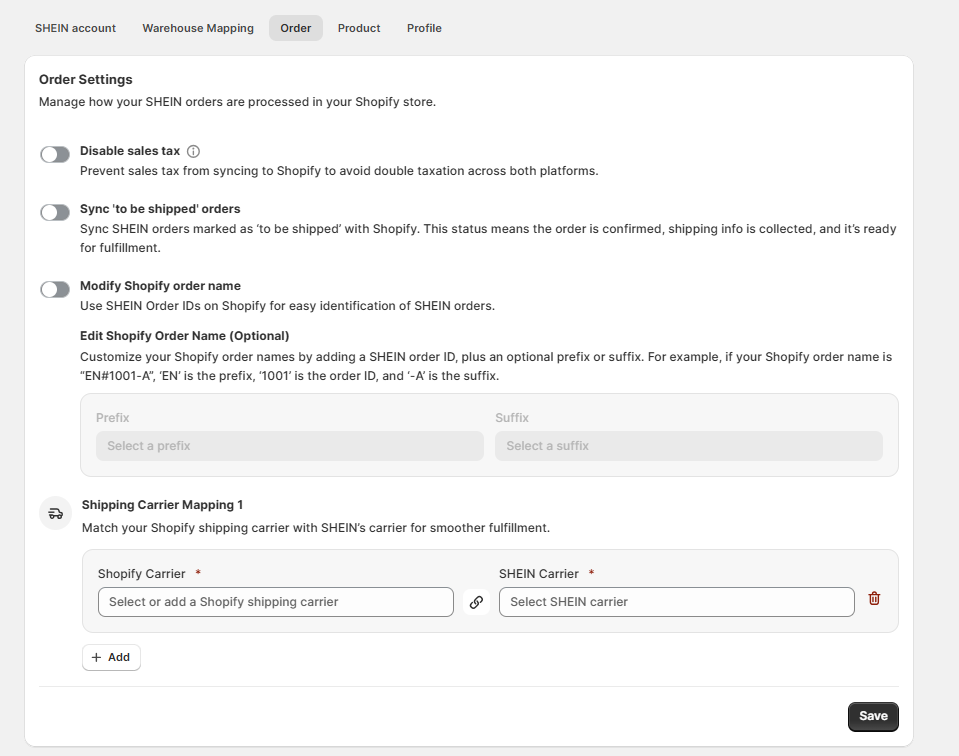Click the link icon between carrier fields
The image size is (959, 756).
476,602
